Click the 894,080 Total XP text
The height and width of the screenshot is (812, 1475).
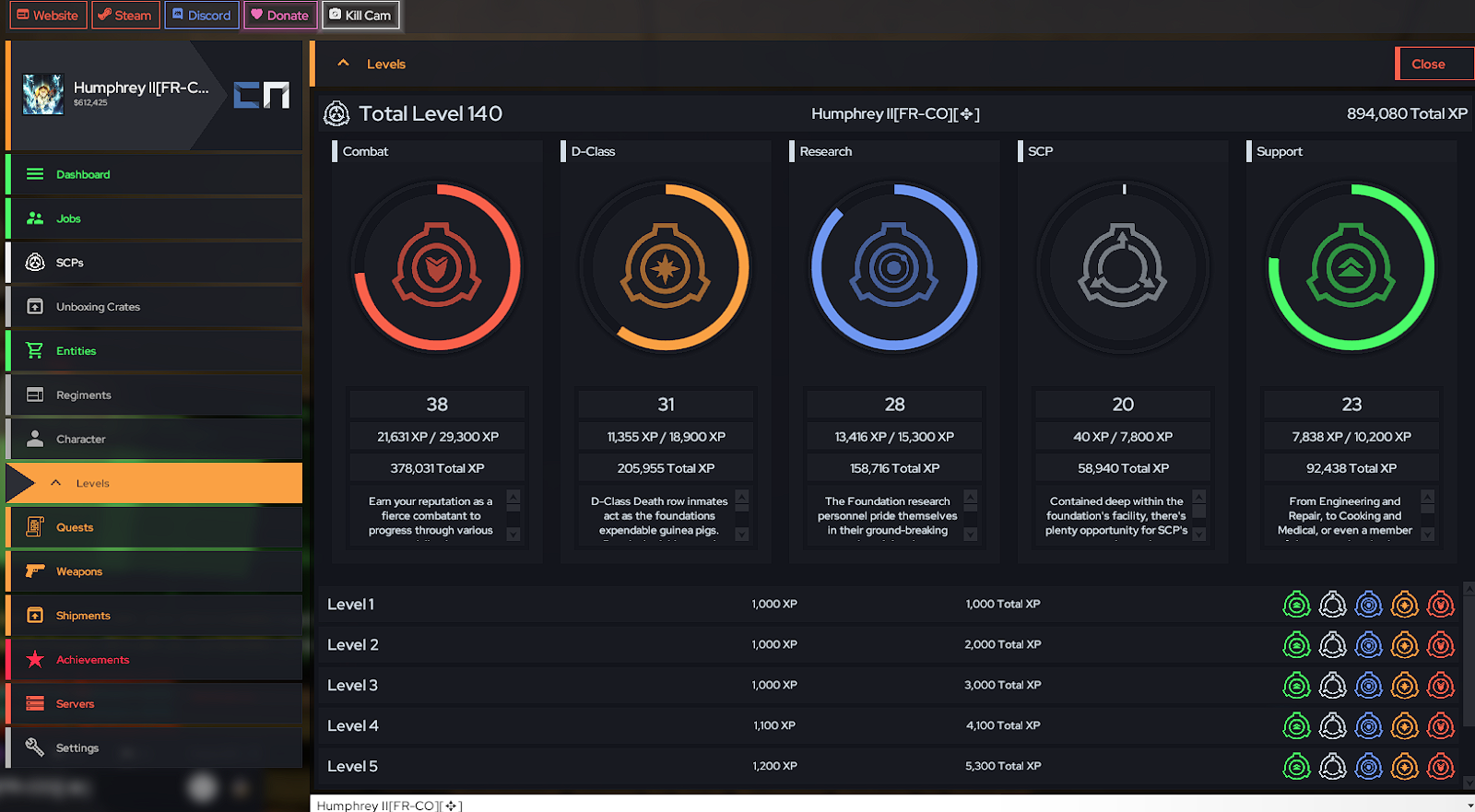click(x=1407, y=113)
